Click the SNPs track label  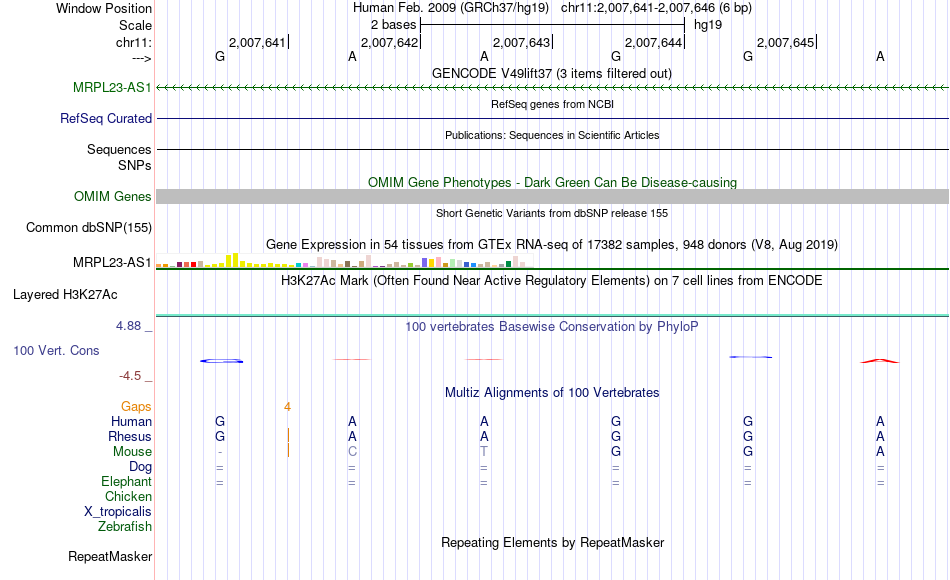coord(135,165)
